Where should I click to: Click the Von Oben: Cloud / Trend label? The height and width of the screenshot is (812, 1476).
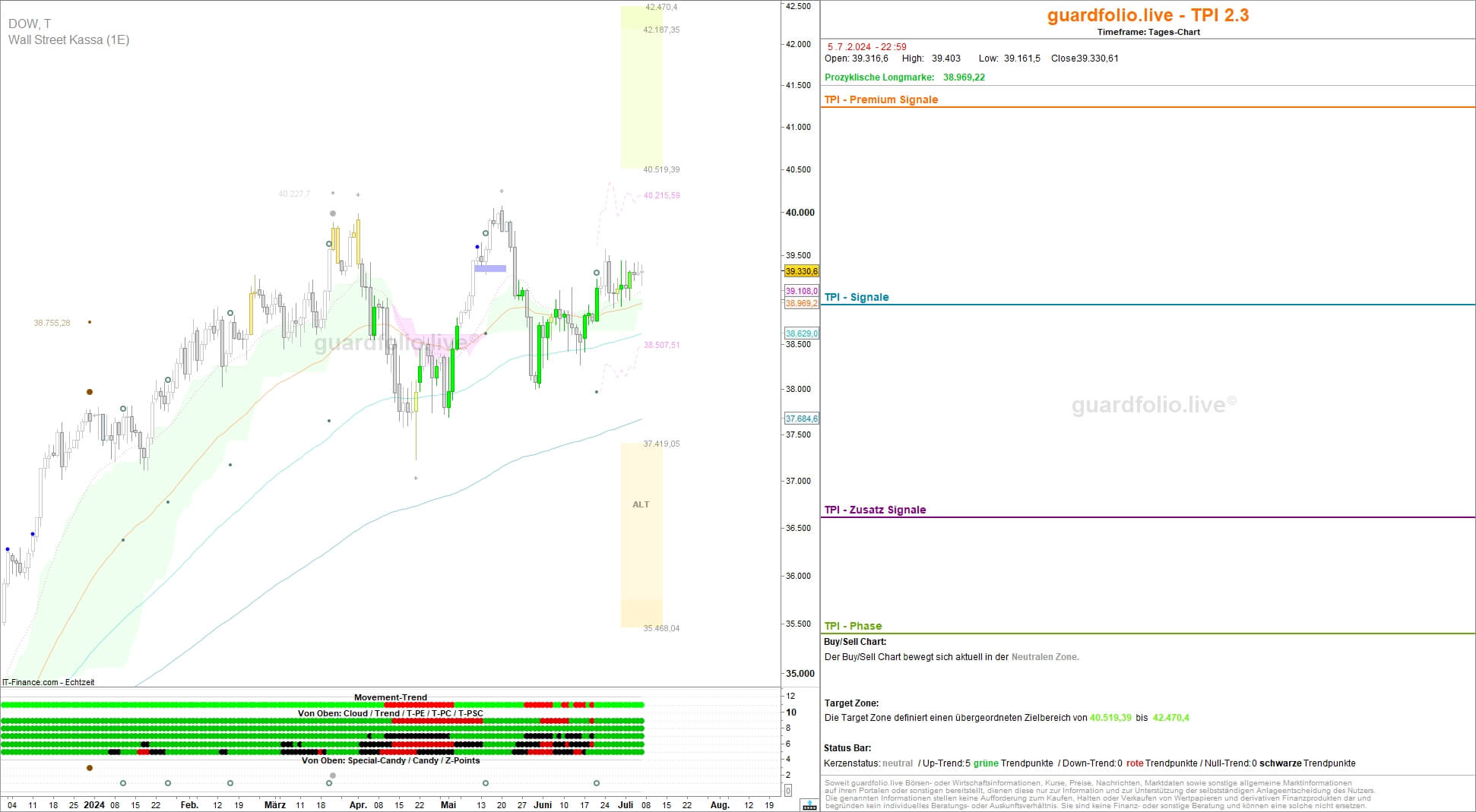[391, 713]
